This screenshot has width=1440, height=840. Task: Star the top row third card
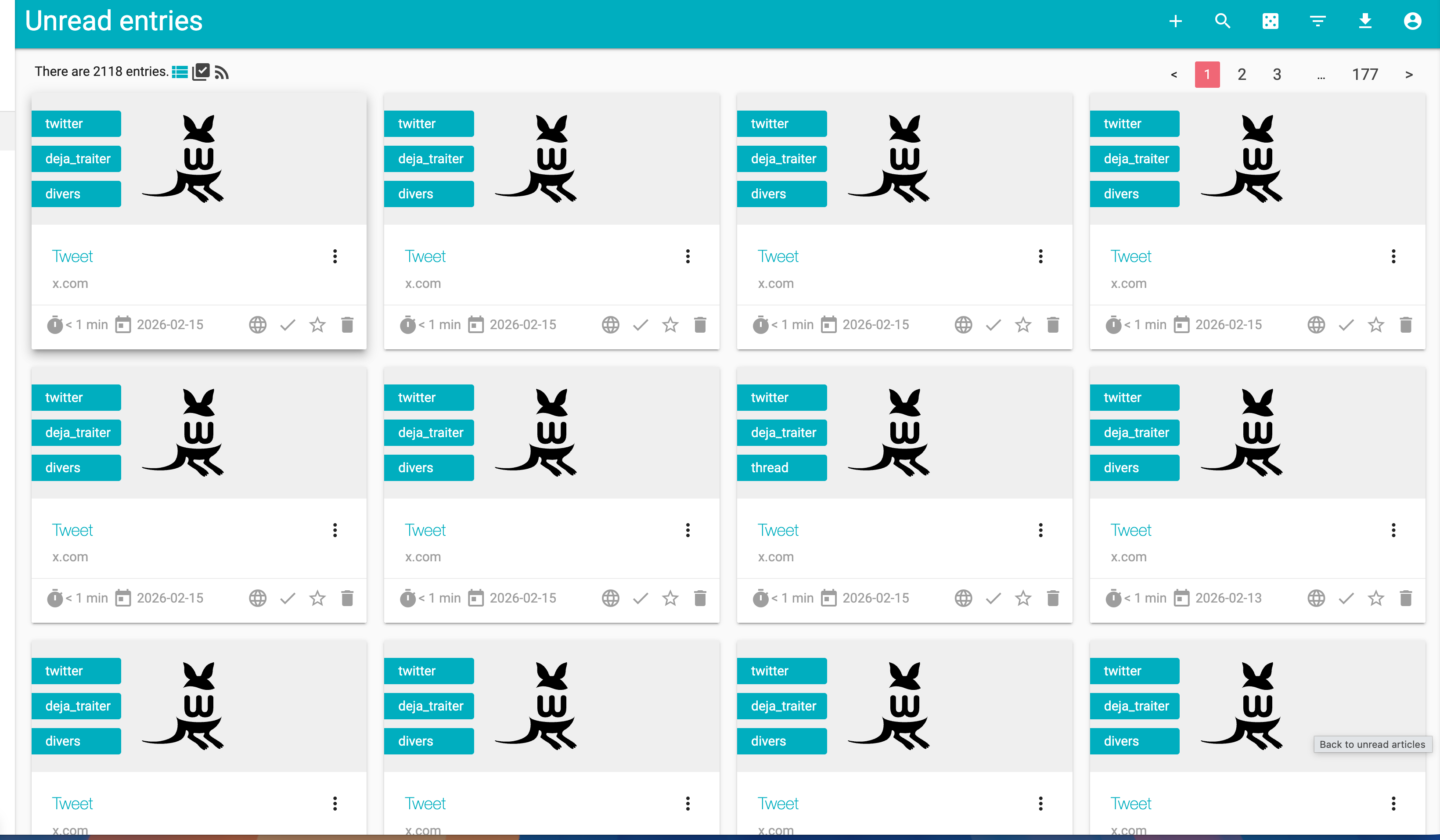coord(1023,325)
